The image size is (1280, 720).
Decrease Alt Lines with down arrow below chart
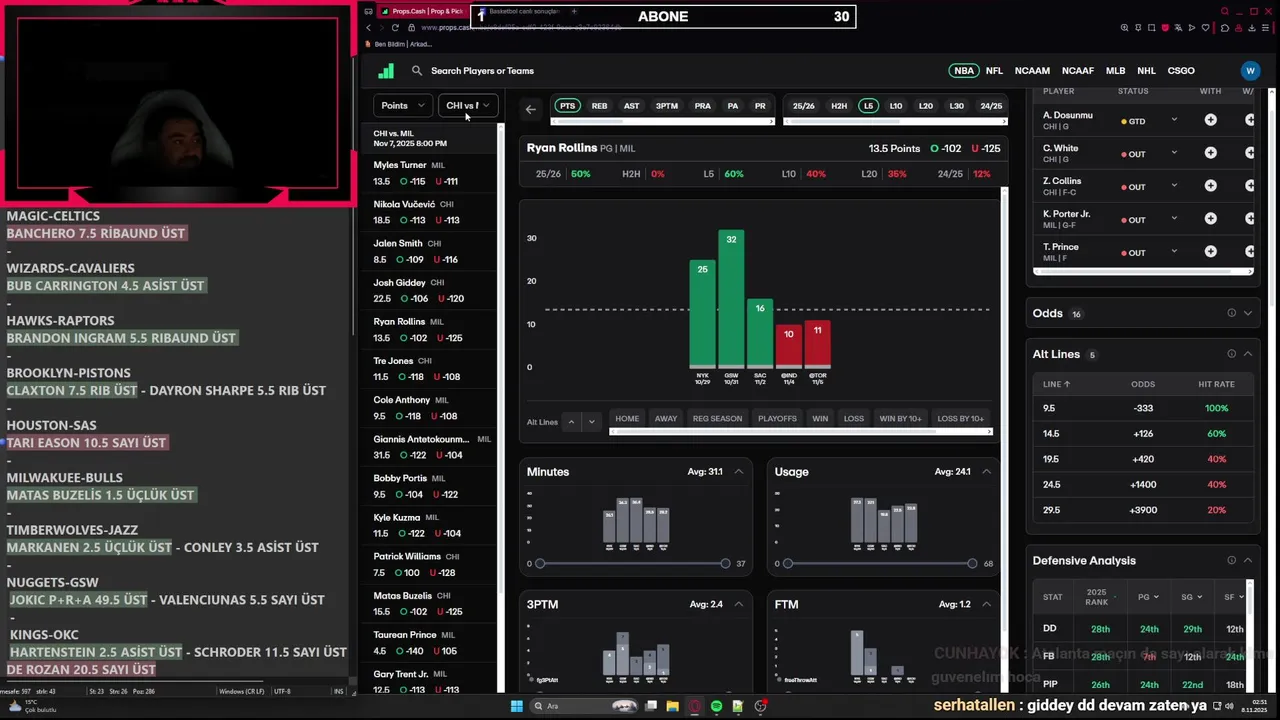592,422
